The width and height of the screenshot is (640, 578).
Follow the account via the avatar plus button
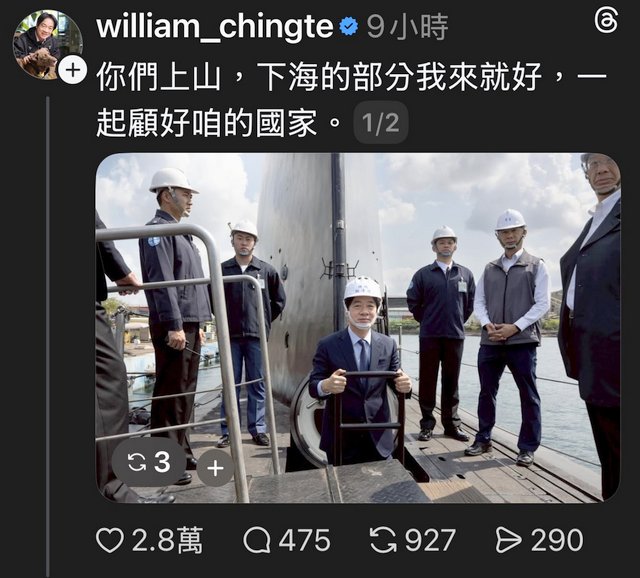pos(73,70)
